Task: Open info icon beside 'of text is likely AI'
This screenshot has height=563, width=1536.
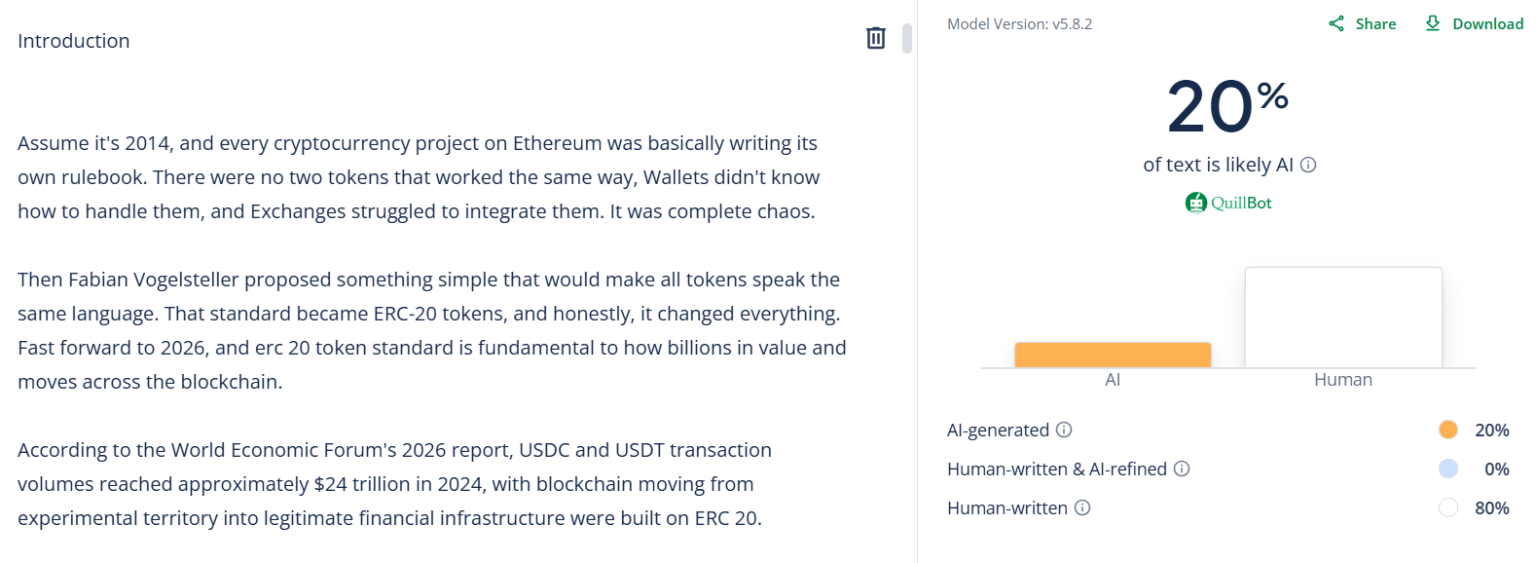Action: coord(1308,165)
